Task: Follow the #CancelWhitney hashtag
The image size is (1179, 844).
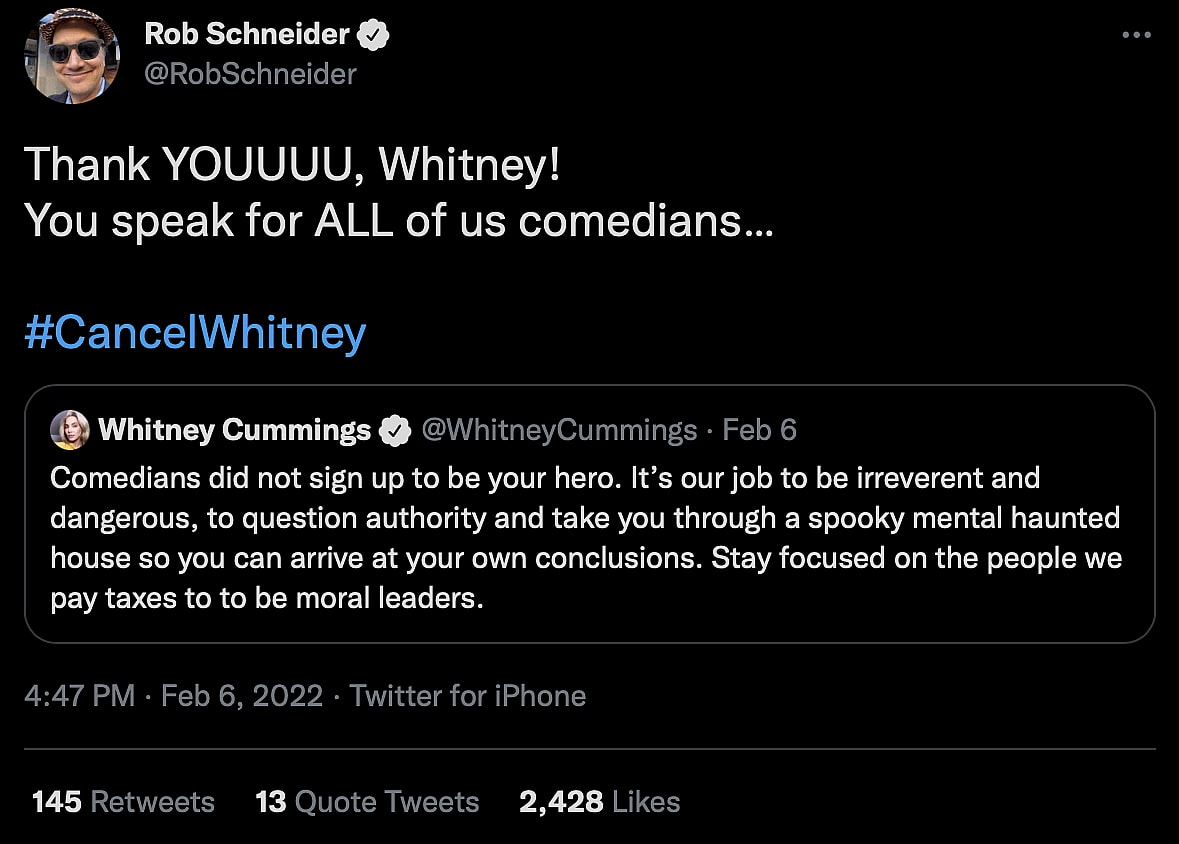Action: coord(195,333)
